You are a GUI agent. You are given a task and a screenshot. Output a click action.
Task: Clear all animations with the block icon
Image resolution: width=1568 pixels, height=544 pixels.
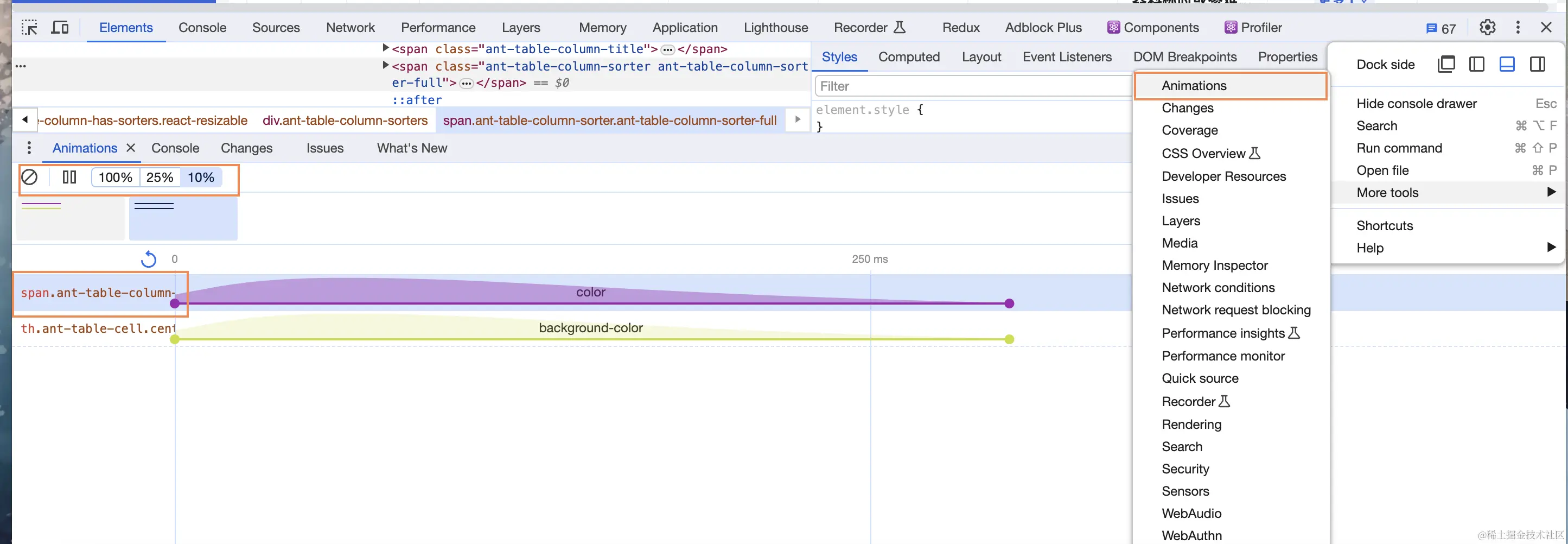(x=29, y=178)
